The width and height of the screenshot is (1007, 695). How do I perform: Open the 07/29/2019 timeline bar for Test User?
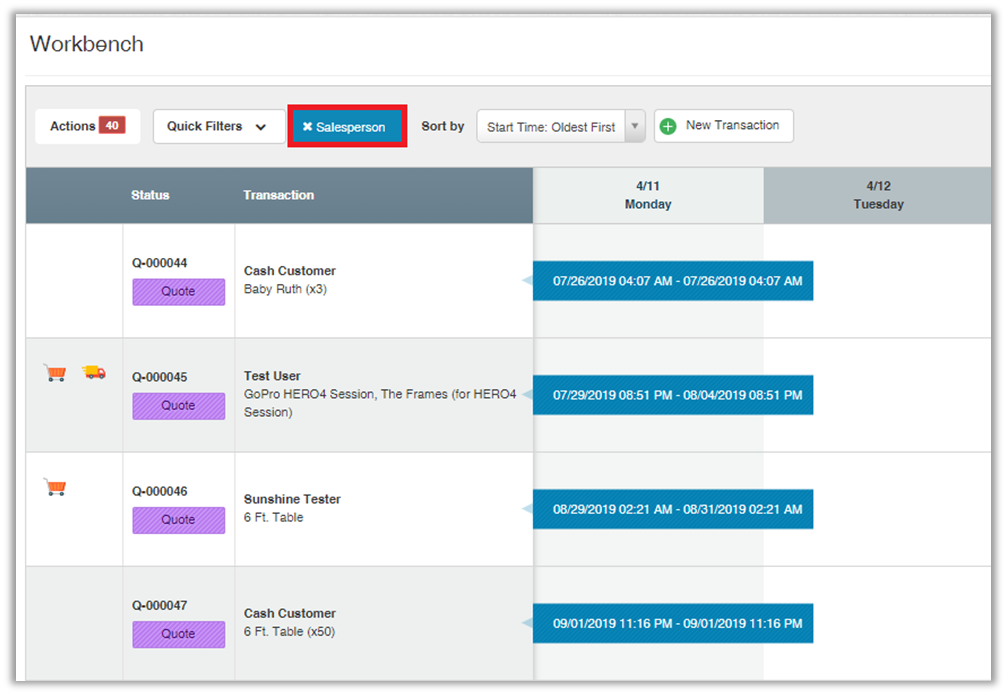coord(677,395)
